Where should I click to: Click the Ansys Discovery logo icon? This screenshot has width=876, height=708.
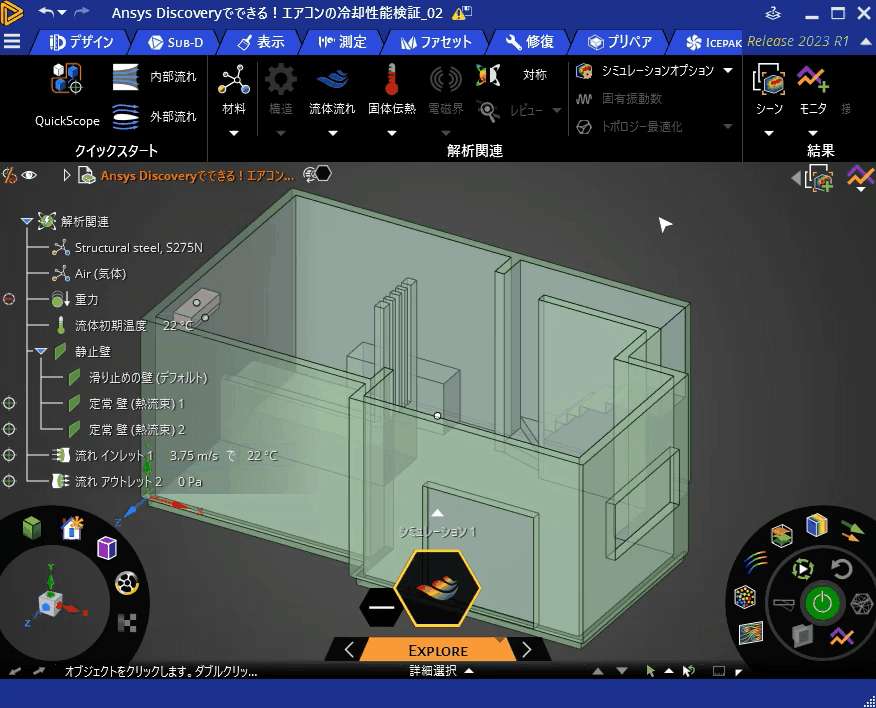click(11, 12)
